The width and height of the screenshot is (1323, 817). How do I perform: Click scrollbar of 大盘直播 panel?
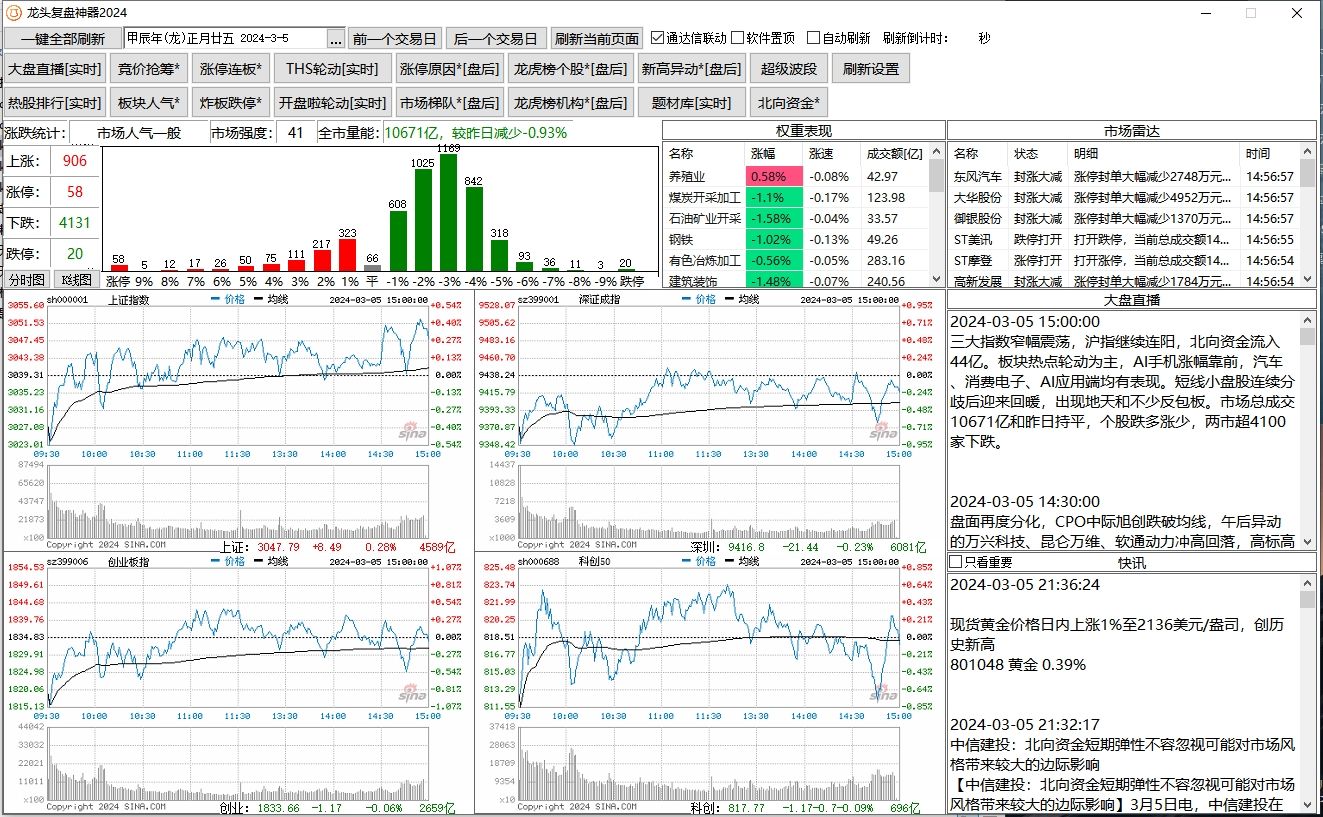click(x=1307, y=430)
